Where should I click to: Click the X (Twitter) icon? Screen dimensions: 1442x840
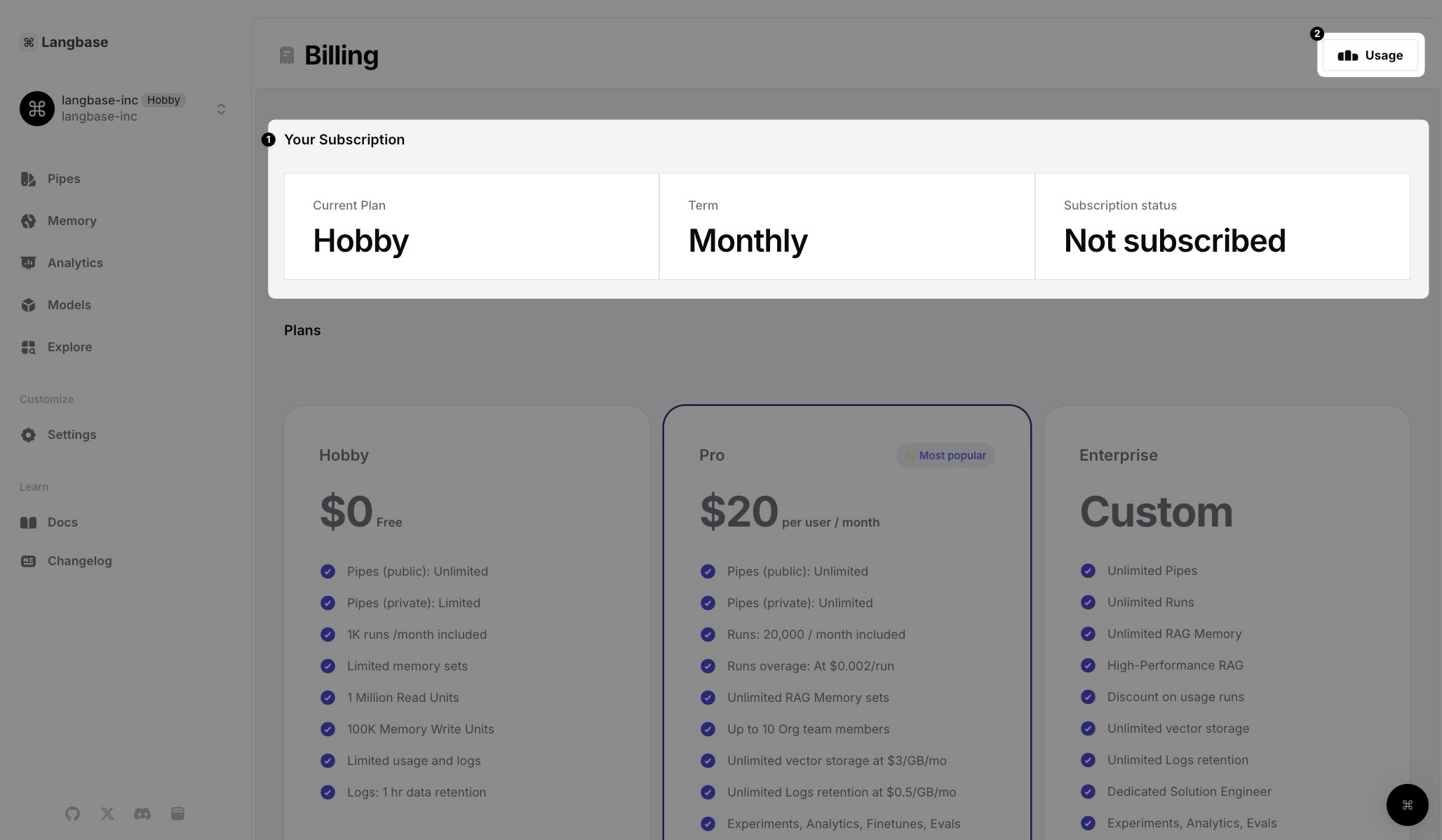[x=107, y=813]
